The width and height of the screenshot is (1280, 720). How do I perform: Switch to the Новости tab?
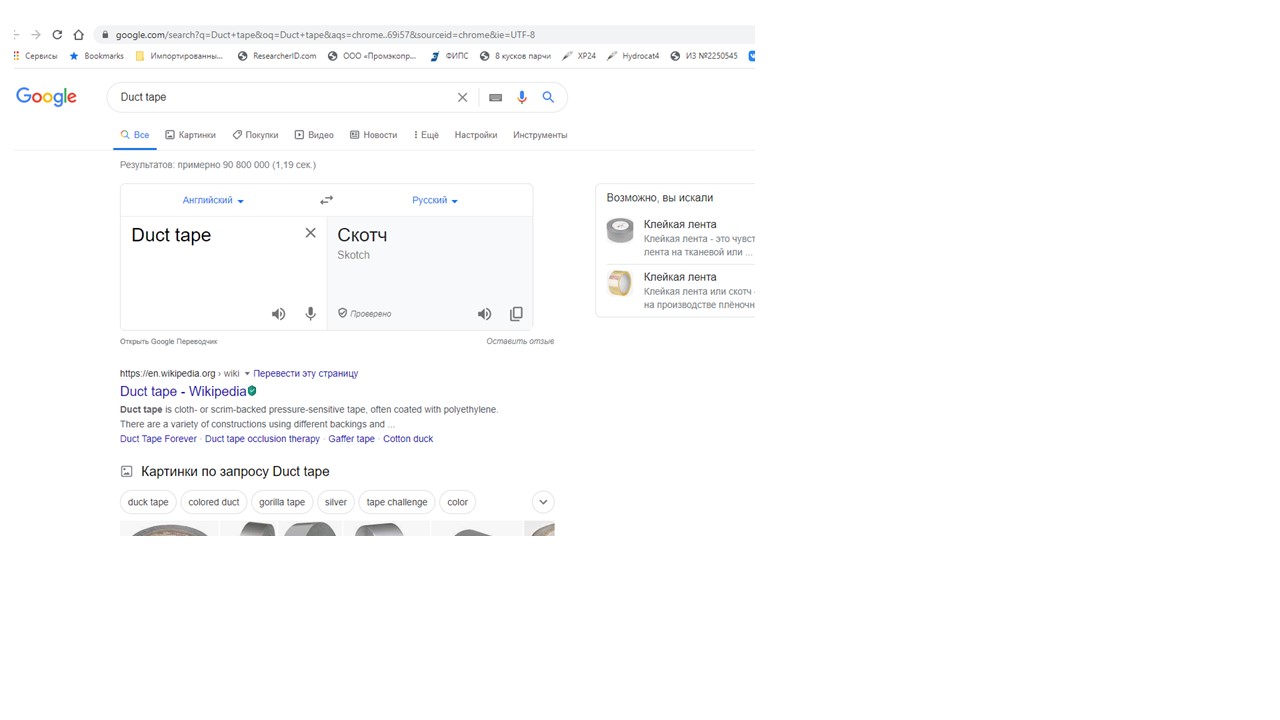click(x=373, y=135)
